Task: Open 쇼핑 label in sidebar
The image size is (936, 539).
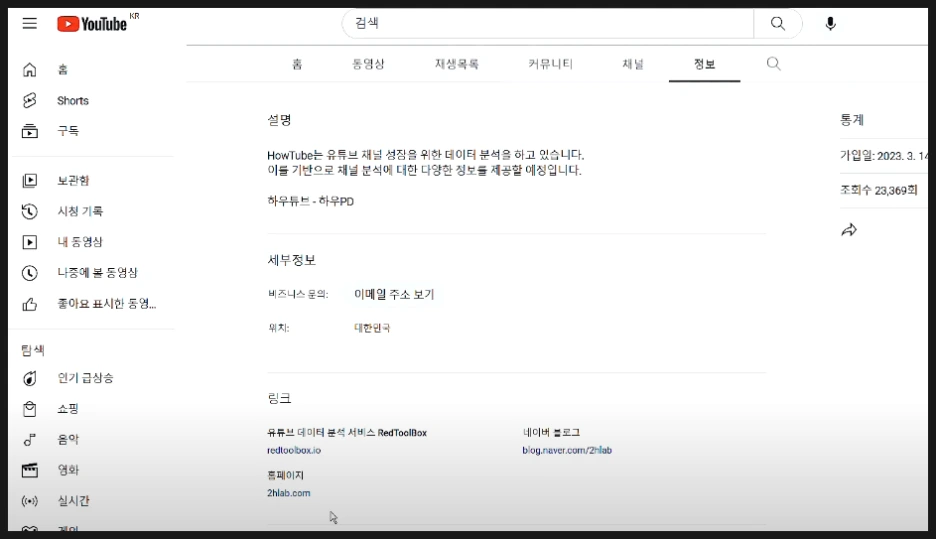Action: coord(68,409)
